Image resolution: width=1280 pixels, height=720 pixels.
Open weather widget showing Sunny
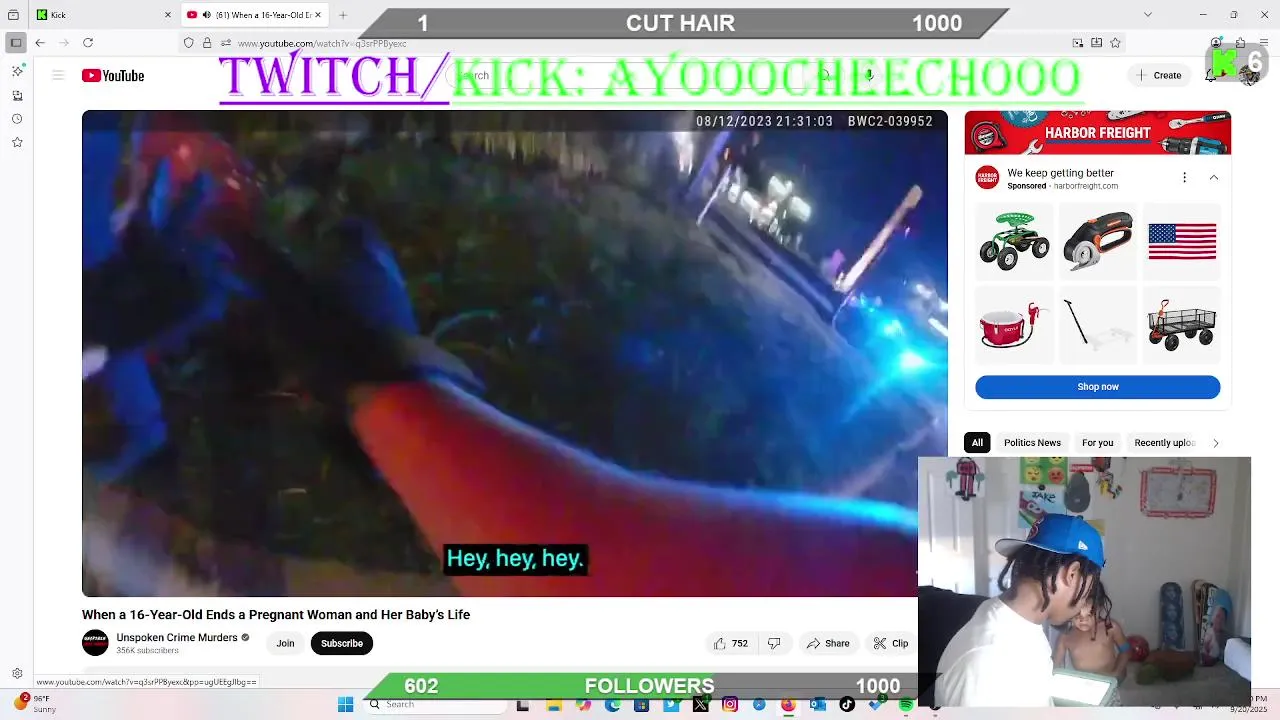[35, 704]
